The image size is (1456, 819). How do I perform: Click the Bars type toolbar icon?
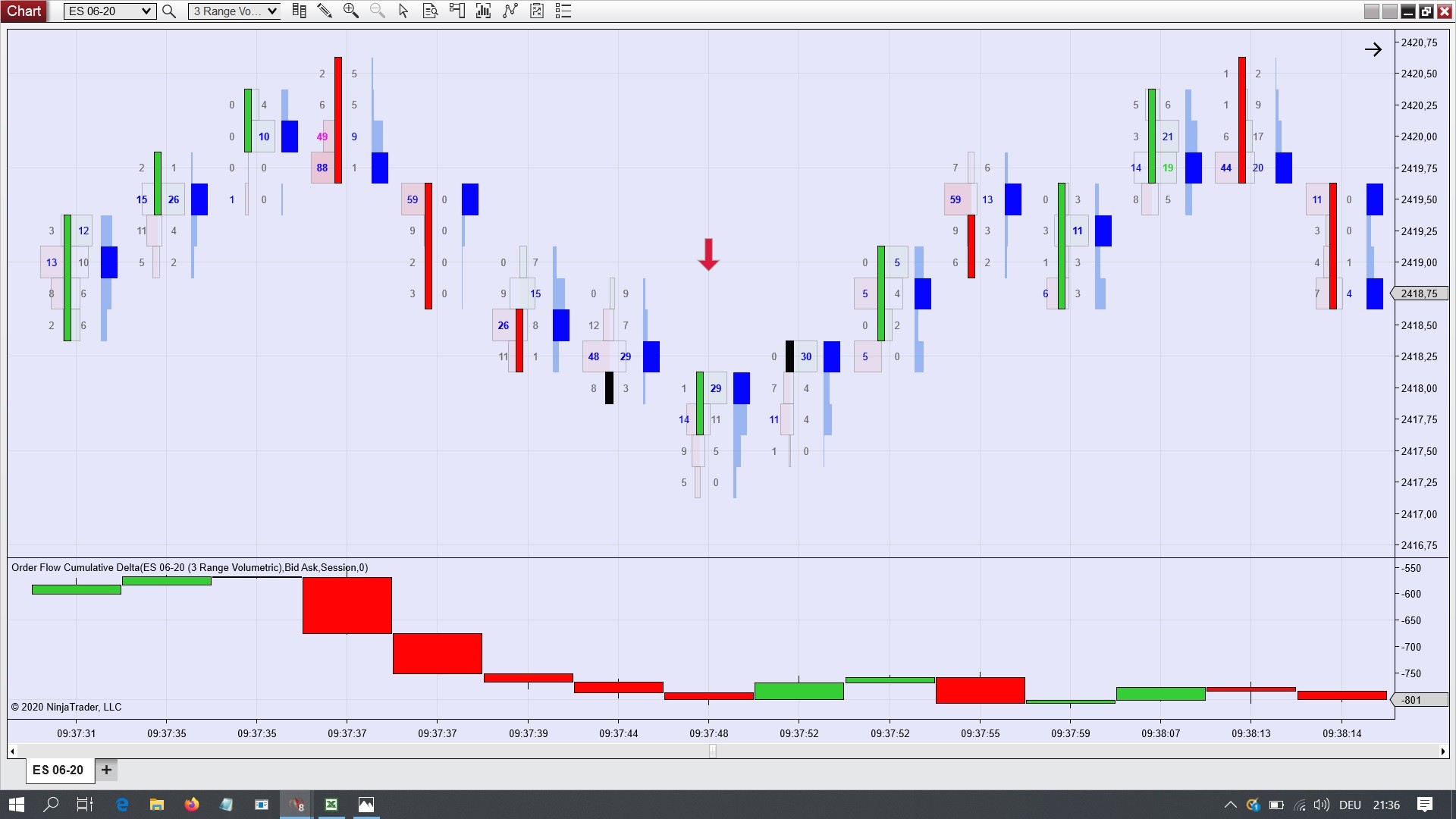[x=300, y=11]
